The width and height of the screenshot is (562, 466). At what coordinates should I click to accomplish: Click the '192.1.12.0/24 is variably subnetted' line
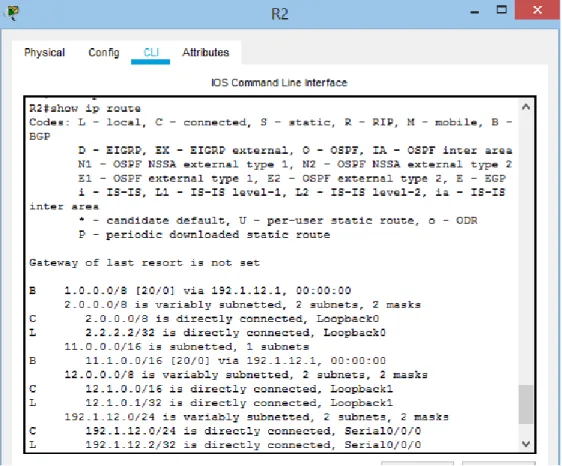[256, 417]
